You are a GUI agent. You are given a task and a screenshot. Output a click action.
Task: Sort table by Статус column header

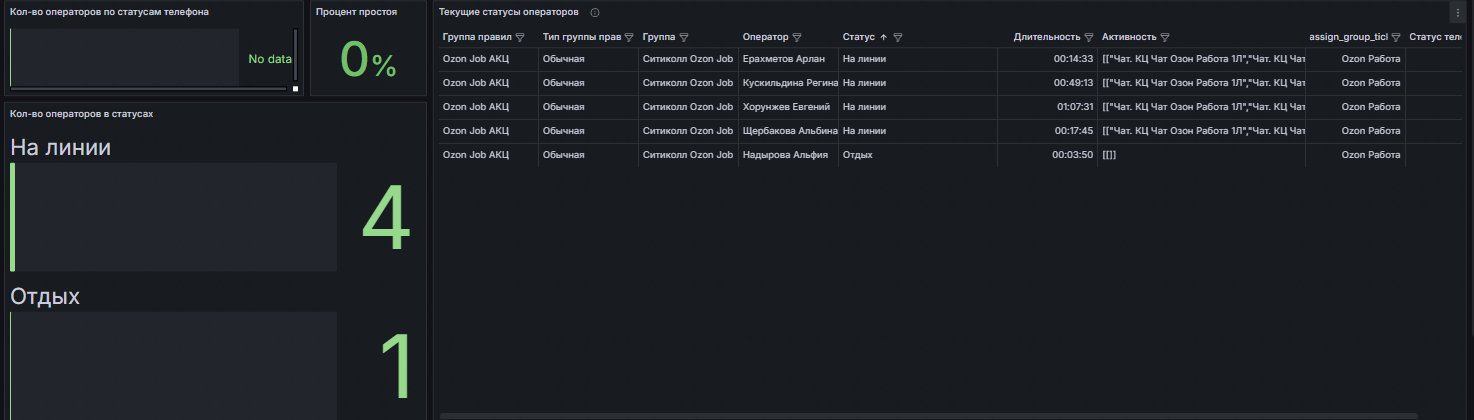point(859,37)
